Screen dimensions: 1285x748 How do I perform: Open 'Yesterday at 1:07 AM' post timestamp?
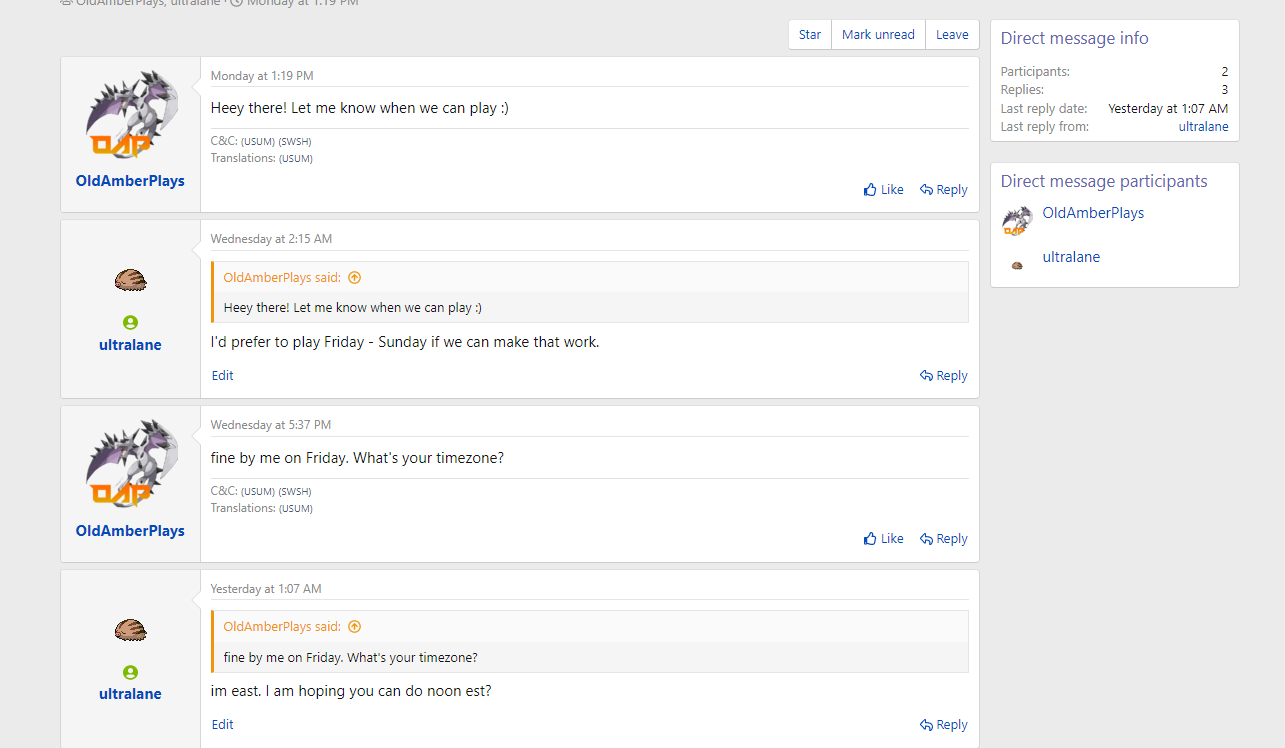[266, 589]
